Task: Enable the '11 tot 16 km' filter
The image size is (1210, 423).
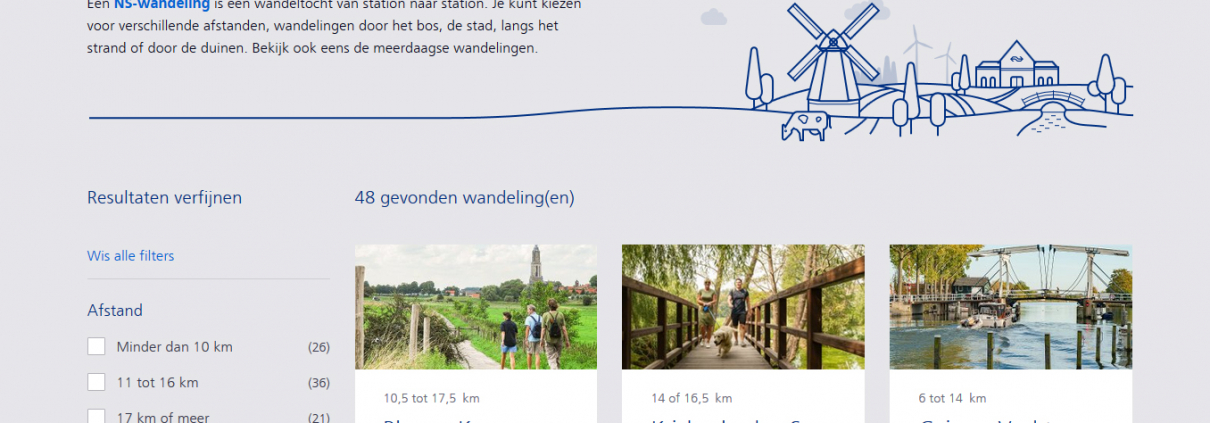Action: [x=96, y=382]
